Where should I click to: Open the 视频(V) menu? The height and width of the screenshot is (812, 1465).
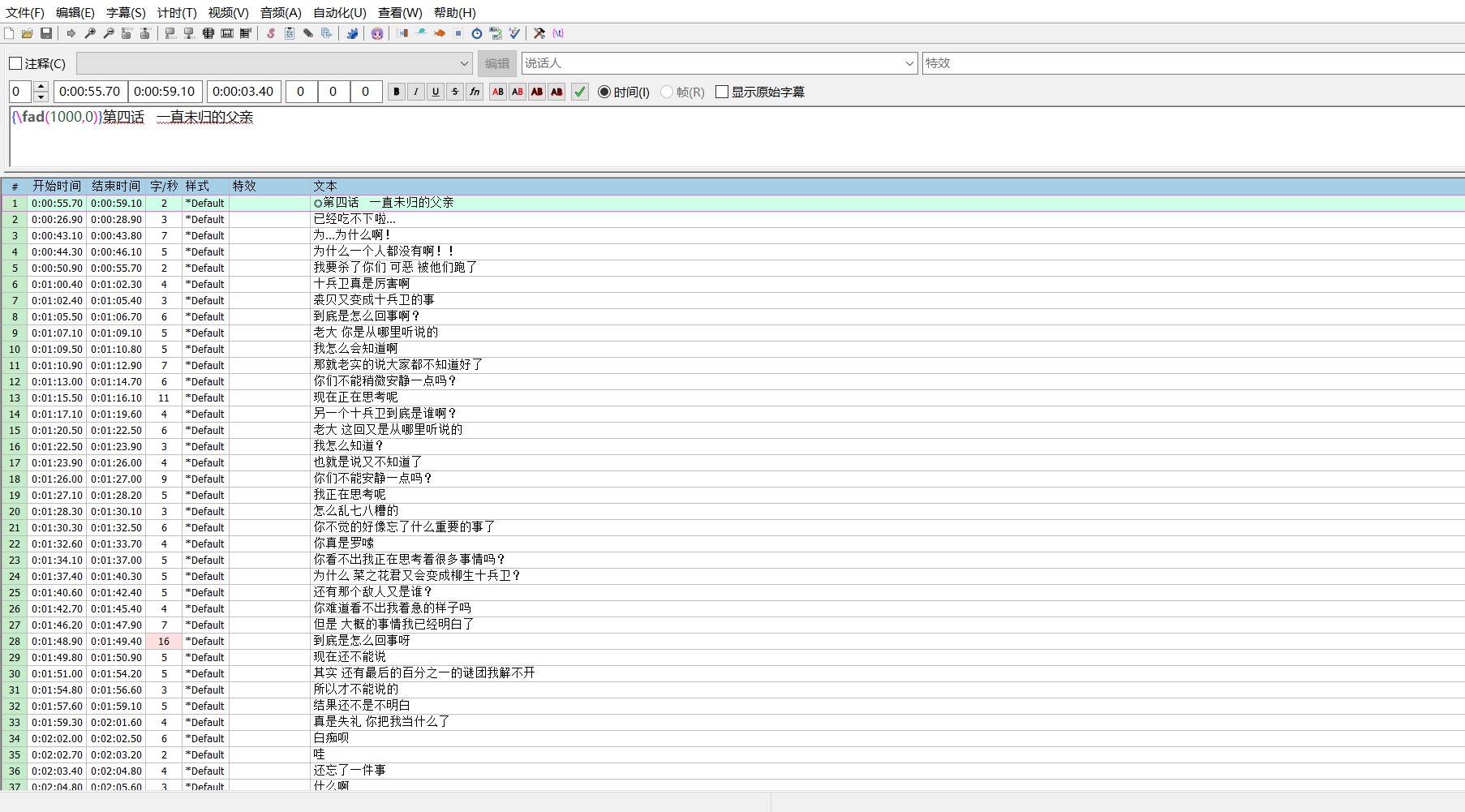[x=228, y=12]
